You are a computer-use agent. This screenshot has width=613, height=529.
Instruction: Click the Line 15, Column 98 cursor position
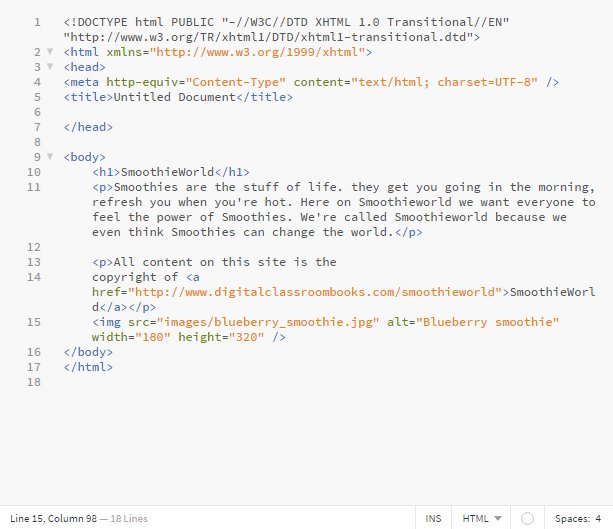coord(52,518)
